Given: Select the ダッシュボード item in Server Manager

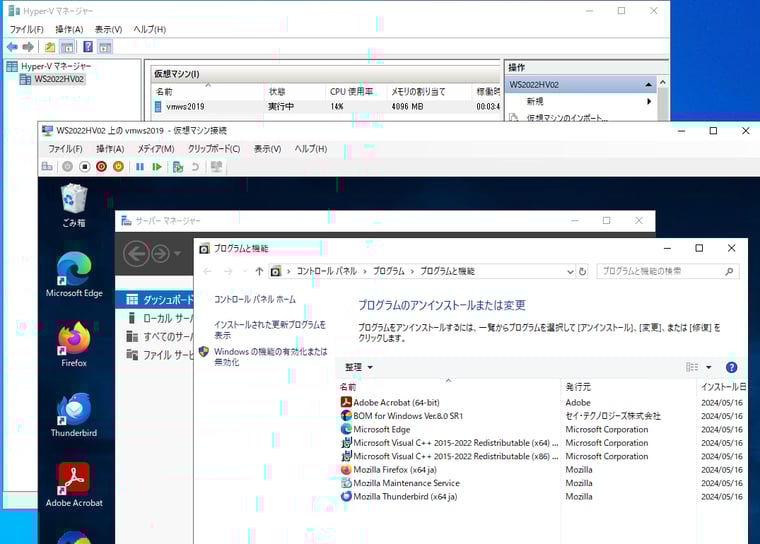Looking at the screenshot, I should coord(154,300).
